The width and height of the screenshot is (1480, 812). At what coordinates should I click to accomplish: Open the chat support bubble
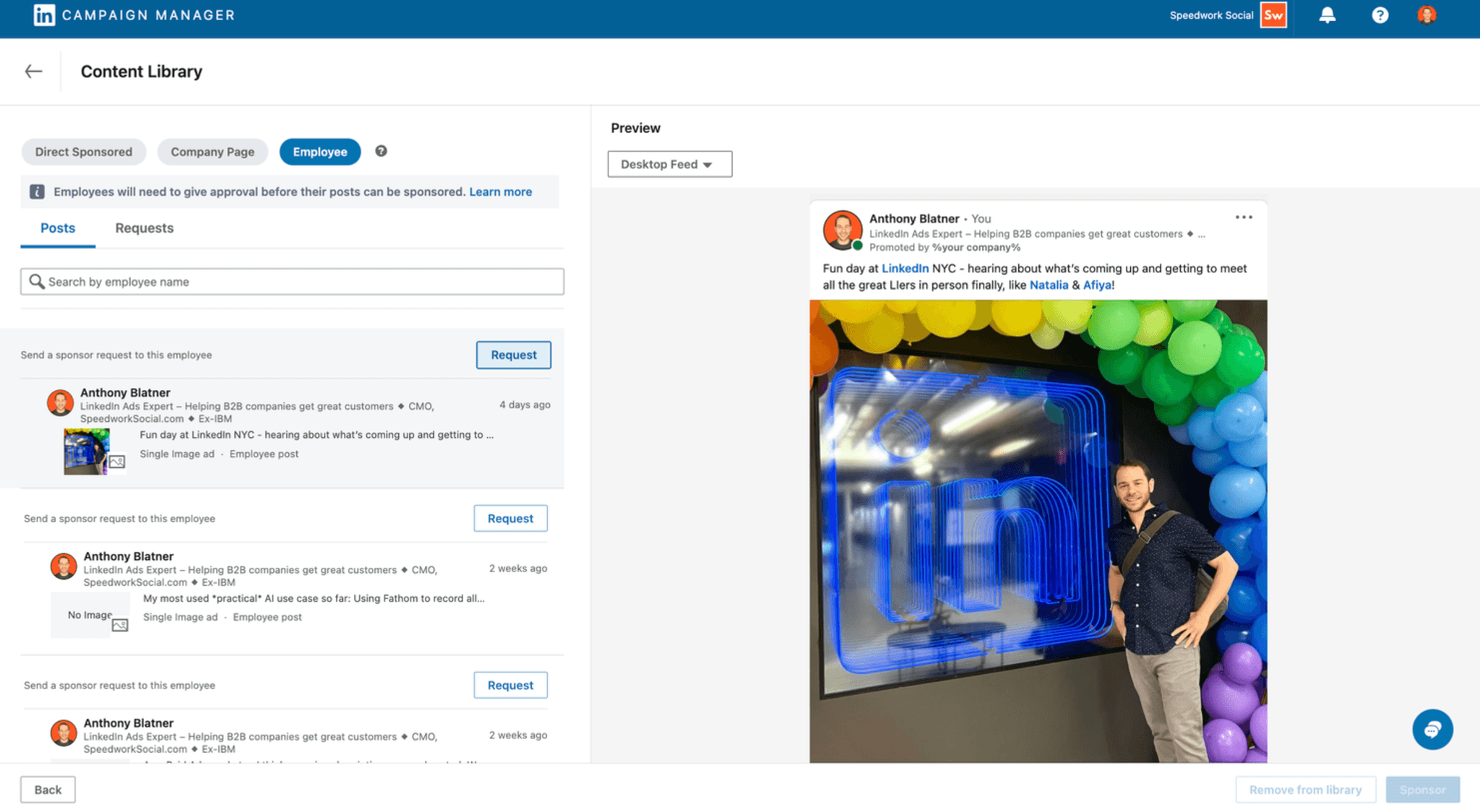click(x=1432, y=730)
